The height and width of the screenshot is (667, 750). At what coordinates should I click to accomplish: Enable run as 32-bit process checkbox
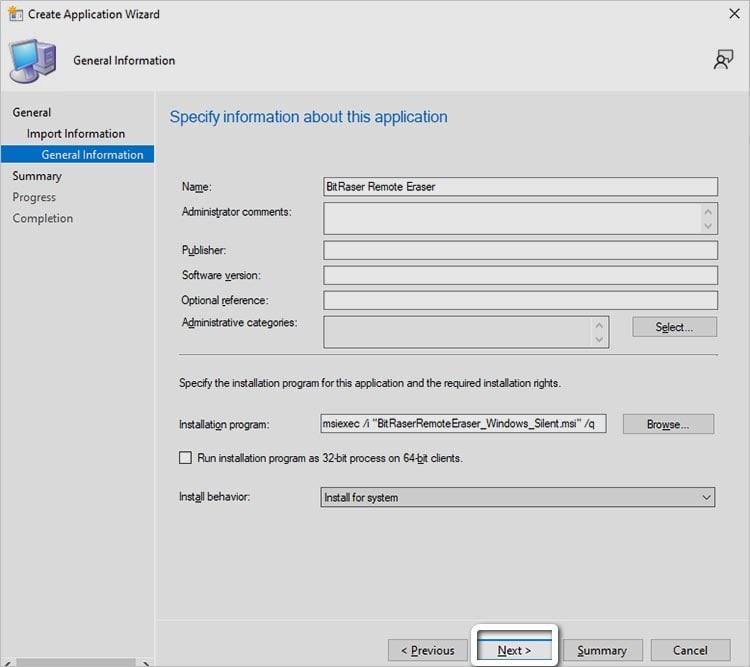[x=185, y=458]
